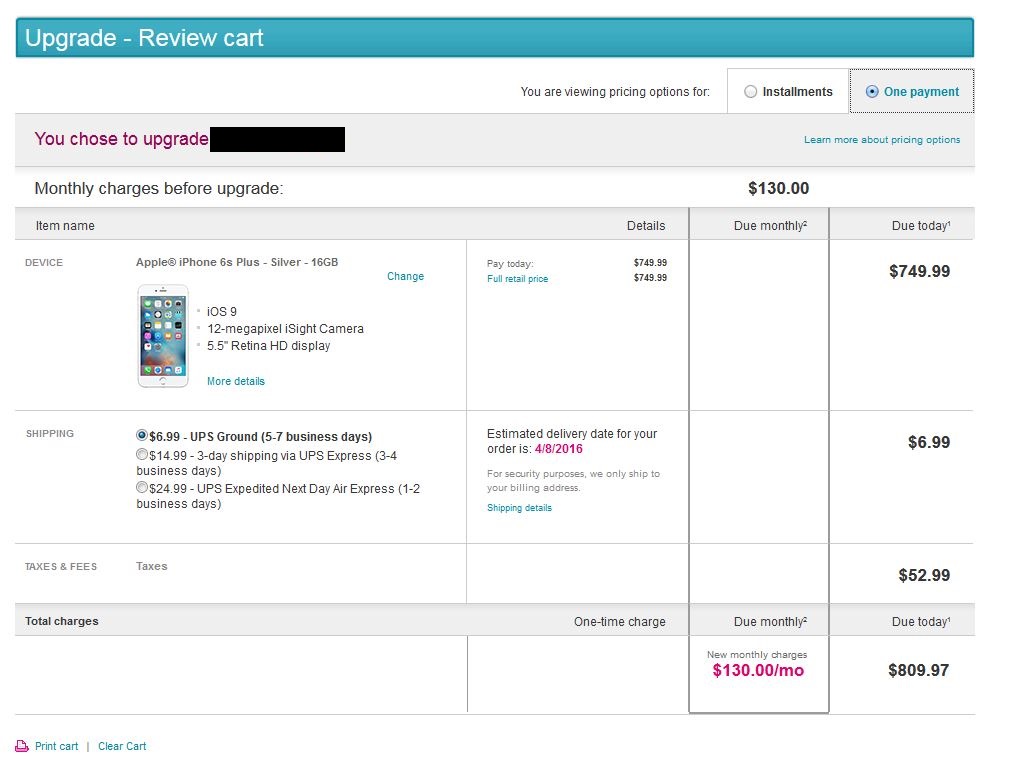Click Change link for the device
This screenshot has height=772, width=1024.
tap(405, 276)
